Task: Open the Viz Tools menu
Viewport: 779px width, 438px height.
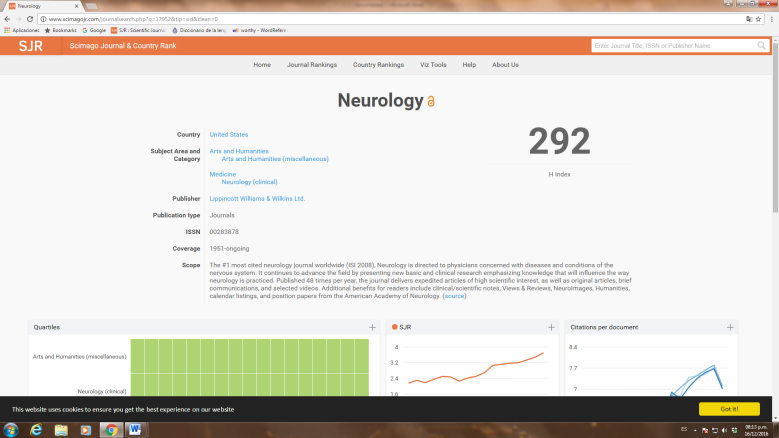Action: click(x=433, y=65)
